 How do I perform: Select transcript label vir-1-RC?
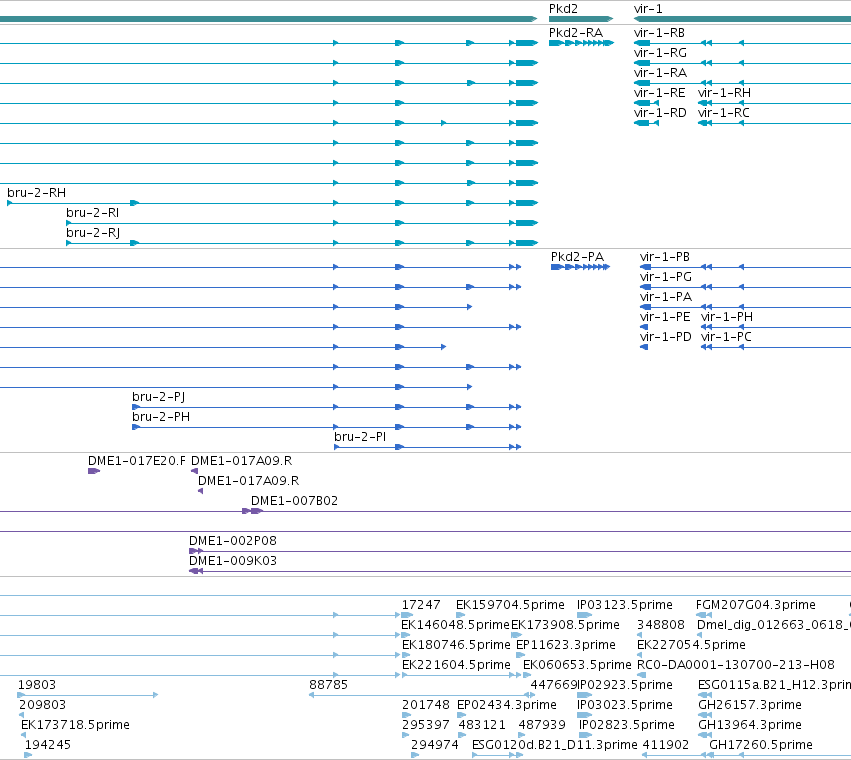(724, 113)
